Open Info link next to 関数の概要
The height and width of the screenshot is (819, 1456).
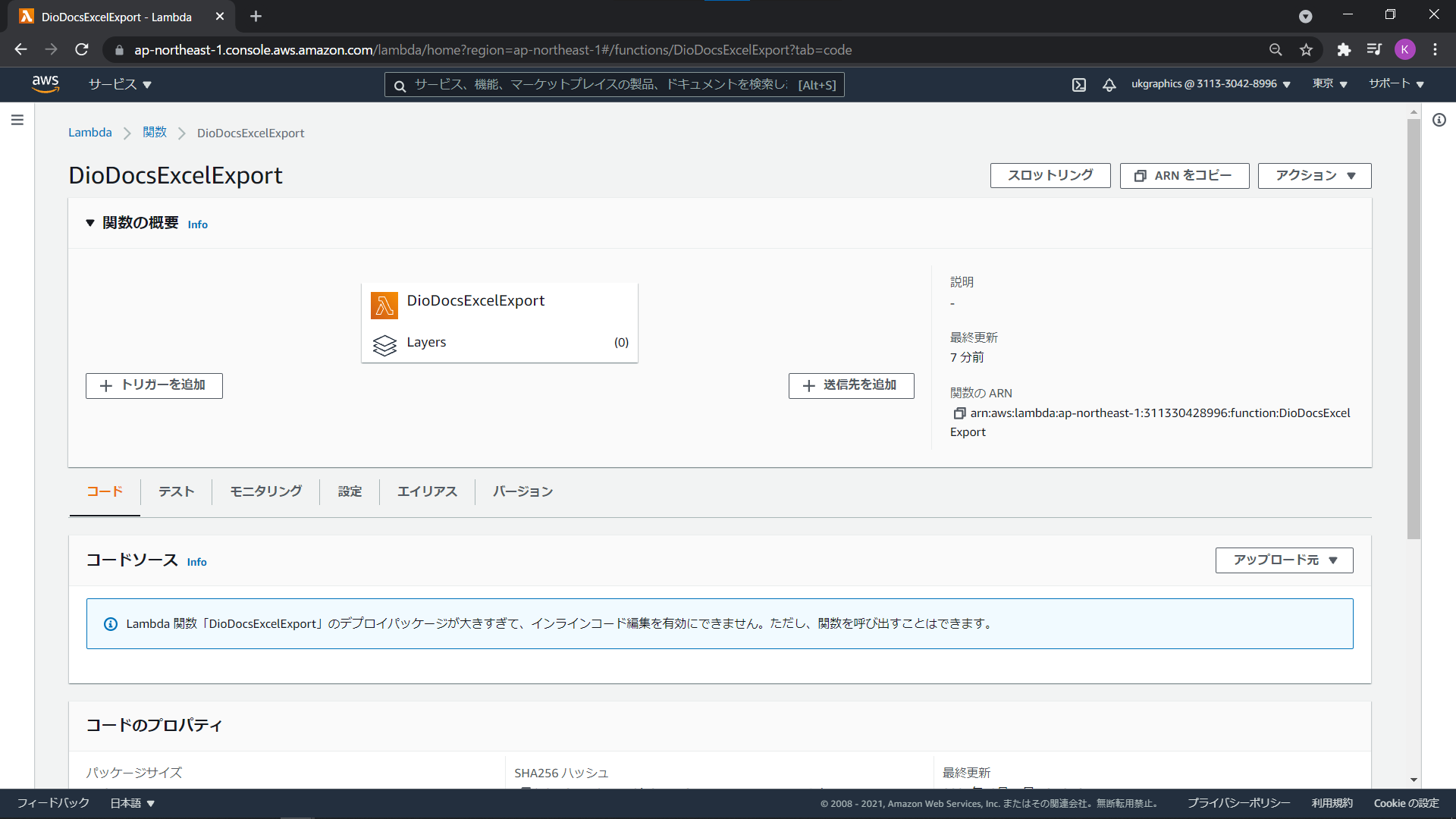click(198, 224)
